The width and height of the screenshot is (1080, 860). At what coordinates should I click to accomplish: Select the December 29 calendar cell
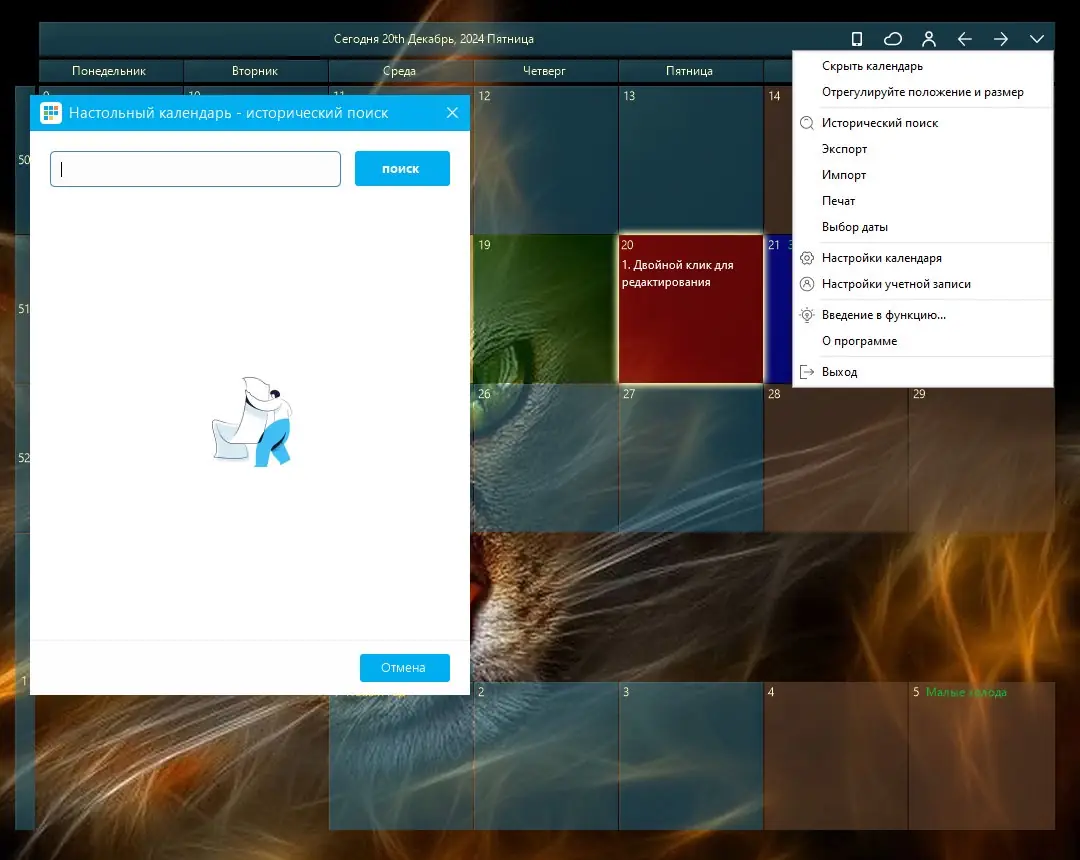pos(981,460)
